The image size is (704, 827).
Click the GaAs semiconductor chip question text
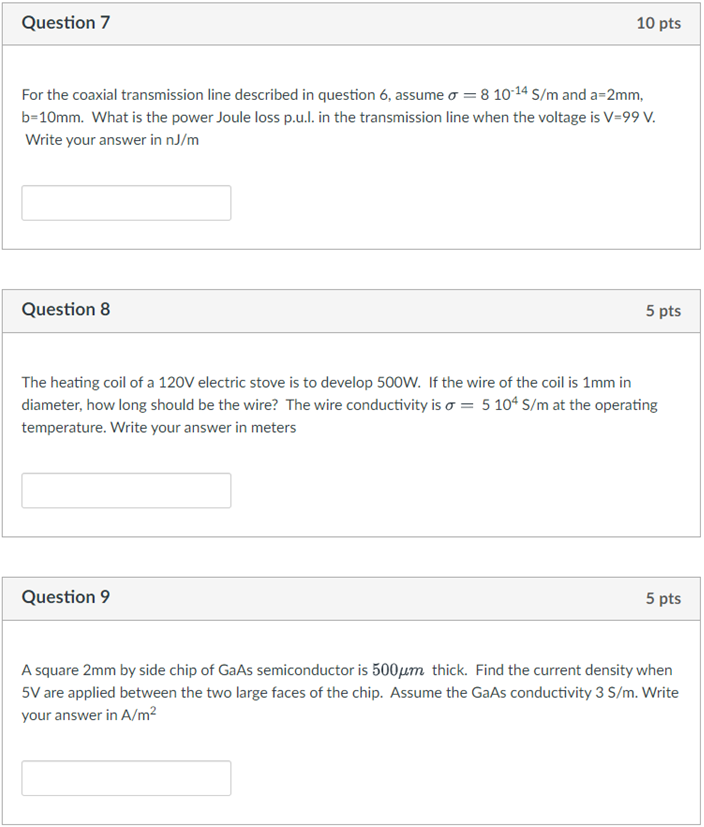click(350, 692)
